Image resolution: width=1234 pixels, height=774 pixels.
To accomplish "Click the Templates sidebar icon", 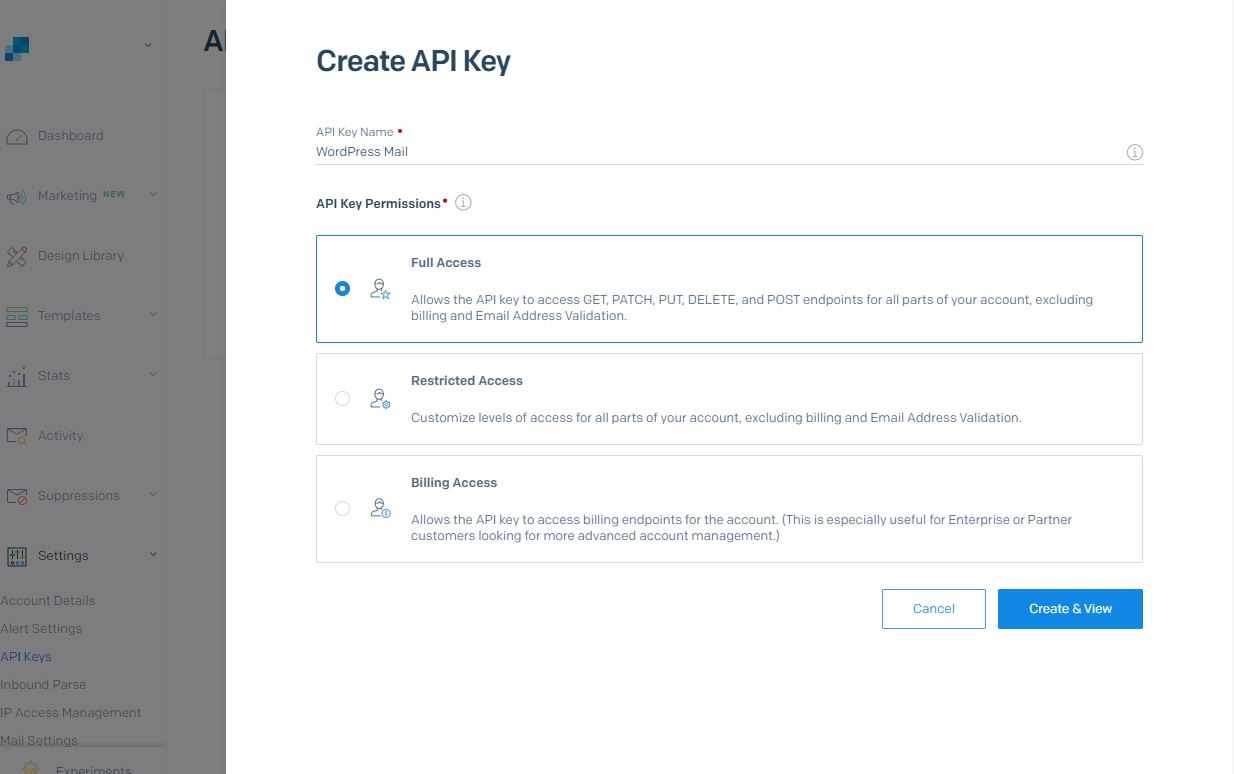I will pyautogui.click(x=18, y=315).
